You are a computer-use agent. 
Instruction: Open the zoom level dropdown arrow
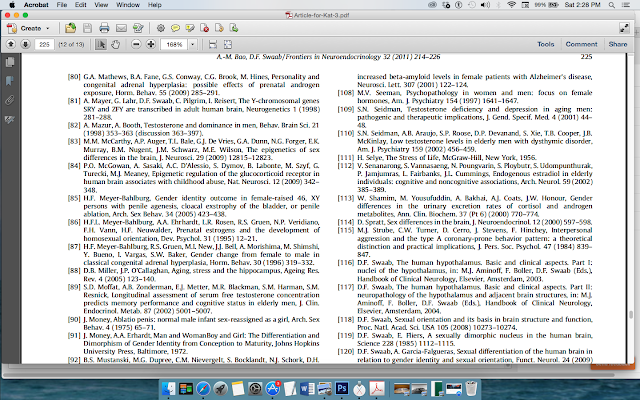click(x=192, y=44)
